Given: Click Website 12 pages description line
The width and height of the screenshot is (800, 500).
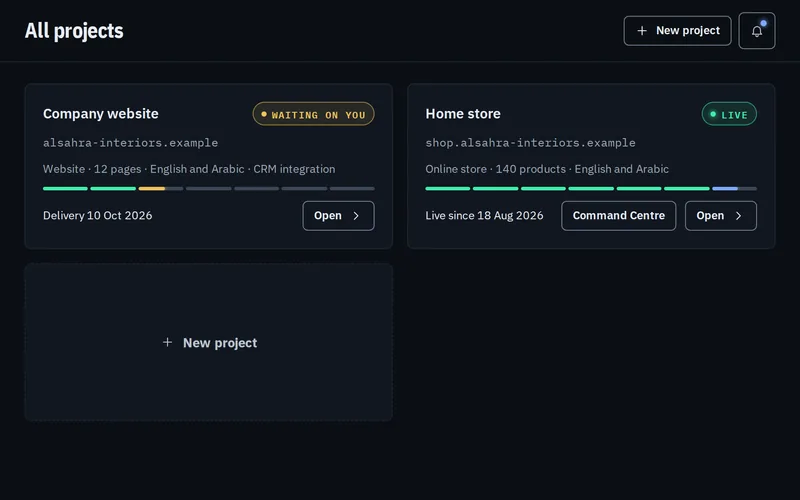Looking at the screenshot, I should [189, 169].
